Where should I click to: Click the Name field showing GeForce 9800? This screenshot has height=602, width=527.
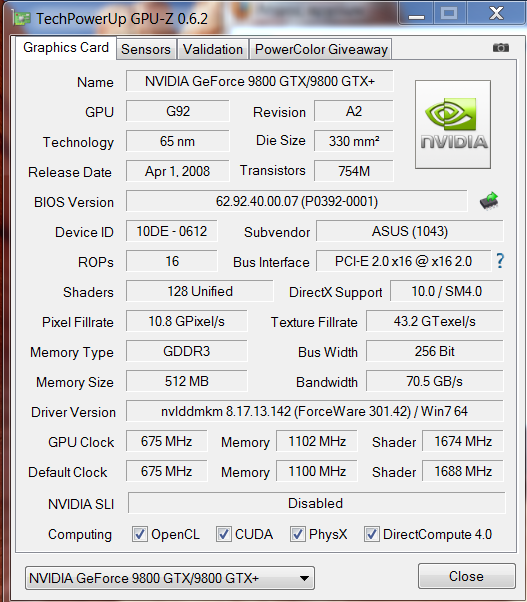pos(259,81)
